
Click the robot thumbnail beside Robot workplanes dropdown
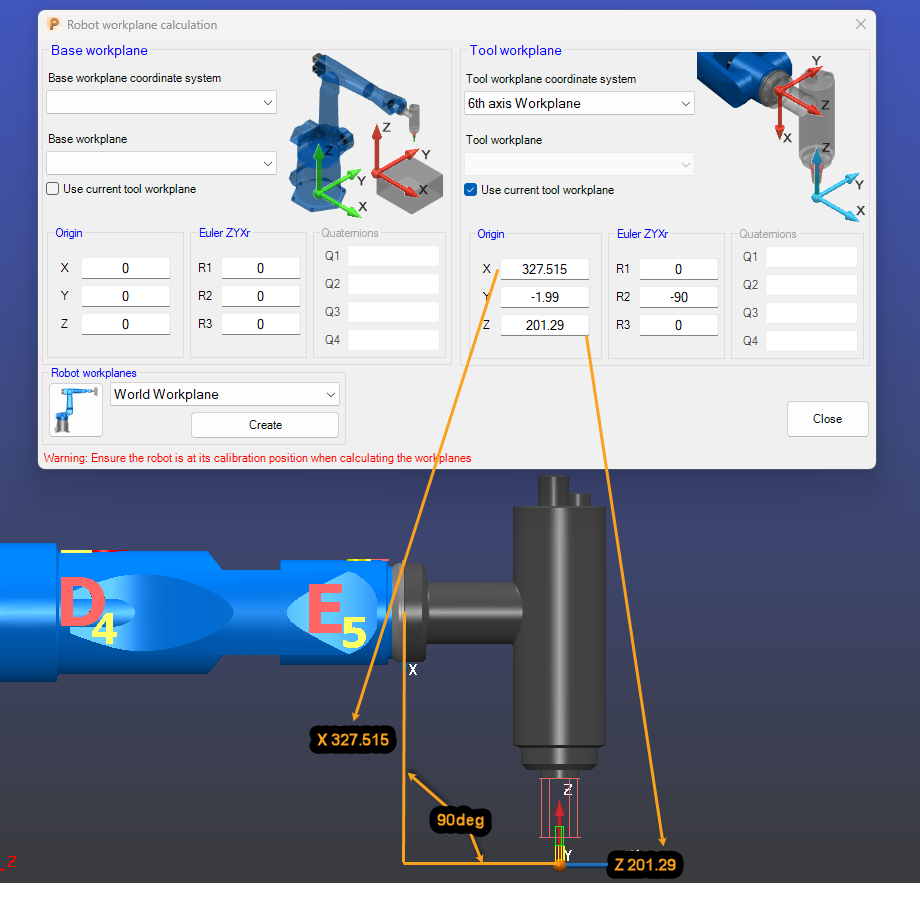tap(75, 410)
